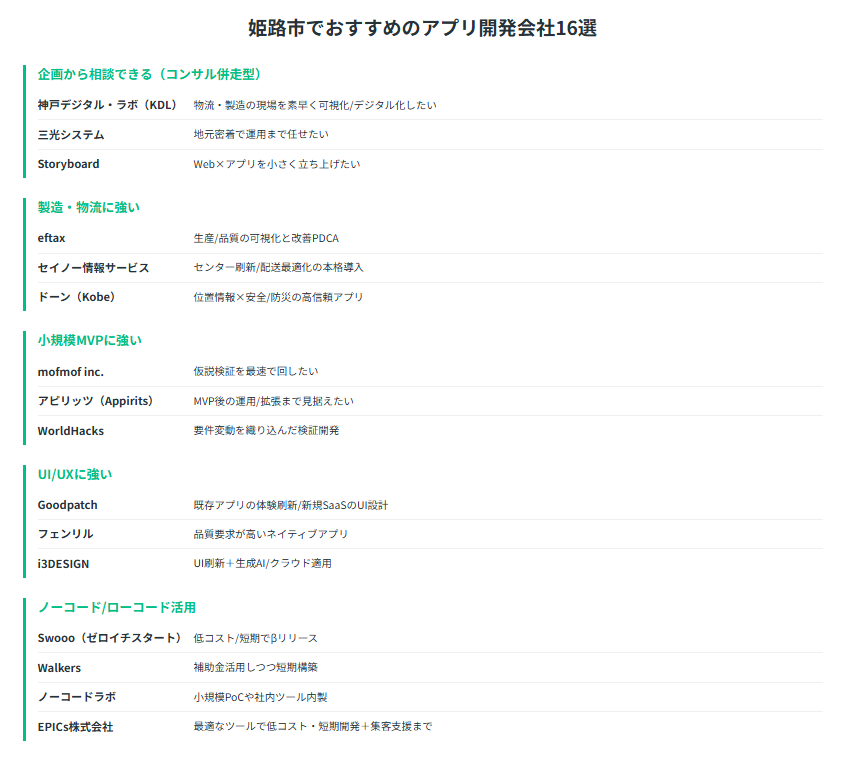Screen dimensions: 842x757
Task: Click the page title 姫路市でおすすめのアプリ開発会社16選
Action: click(422, 28)
